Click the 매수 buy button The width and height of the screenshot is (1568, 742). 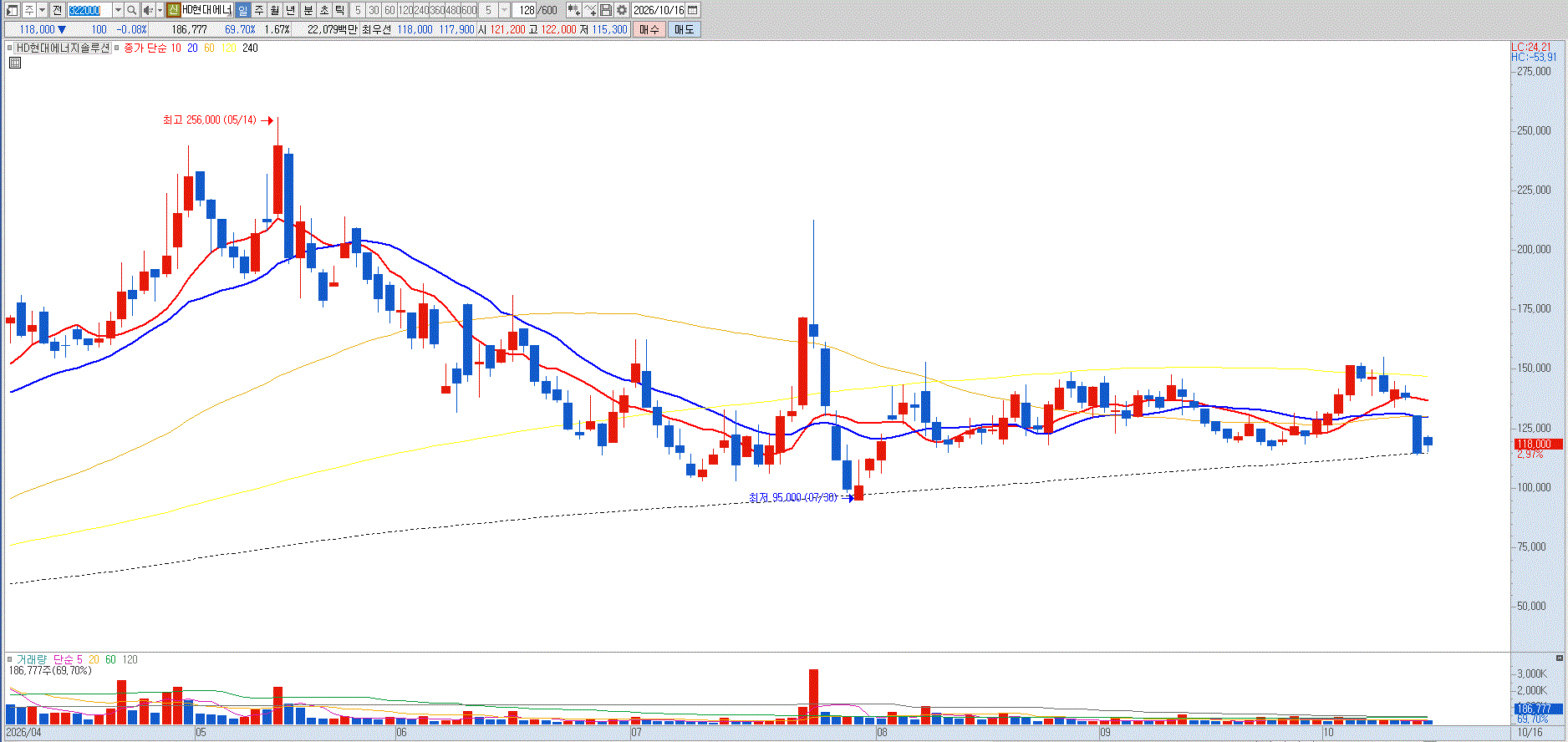pyautogui.click(x=649, y=29)
